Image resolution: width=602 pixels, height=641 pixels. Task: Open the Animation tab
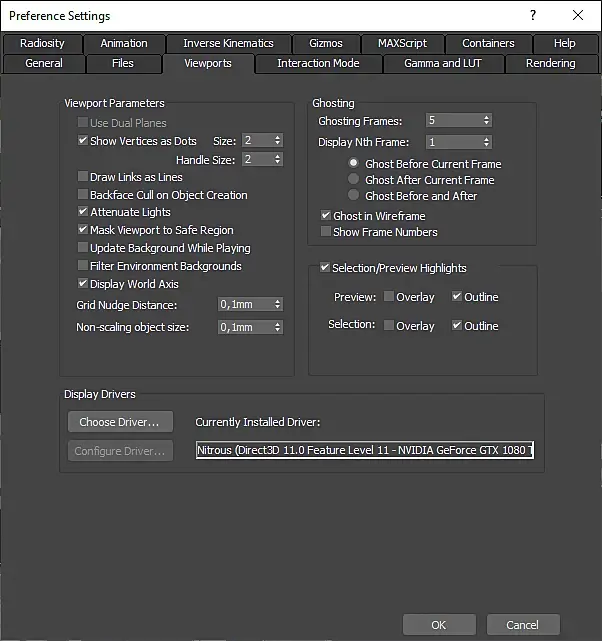(x=124, y=43)
